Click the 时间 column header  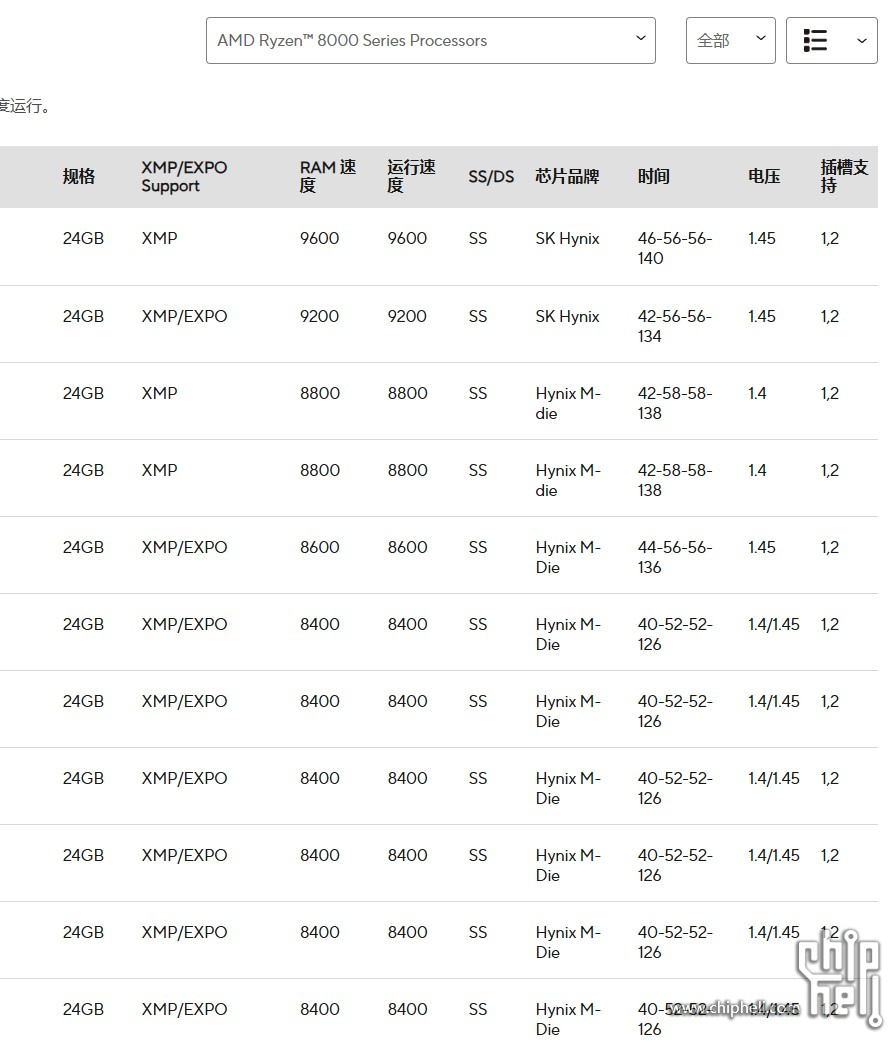(x=654, y=177)
